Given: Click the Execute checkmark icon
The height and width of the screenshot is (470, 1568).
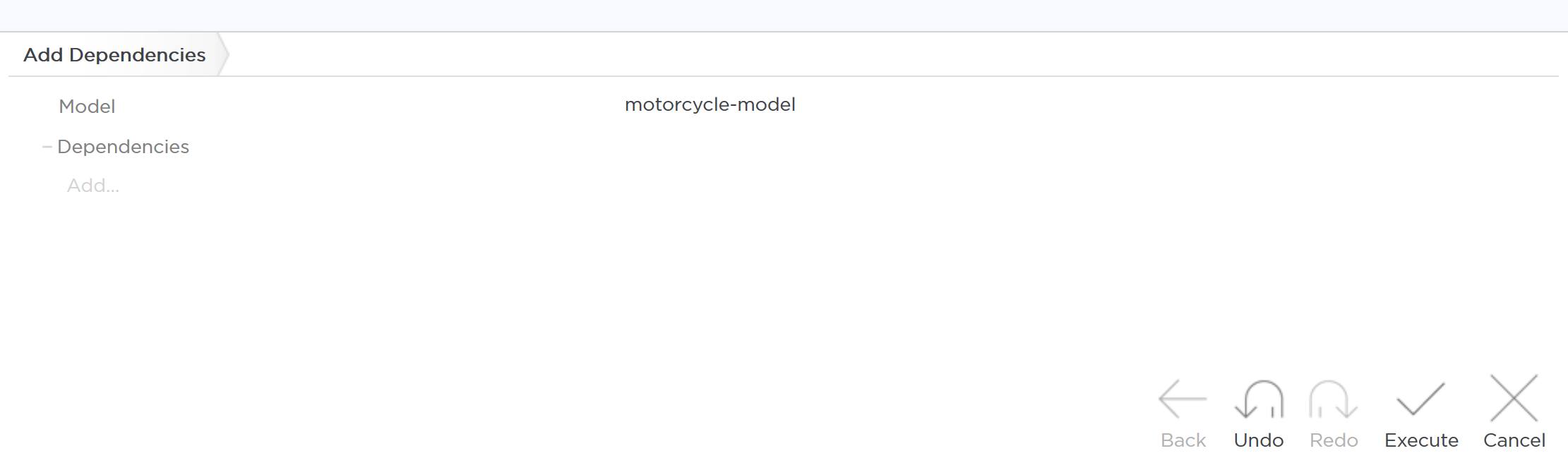Looking at the screenshot, I should 1420,399.
